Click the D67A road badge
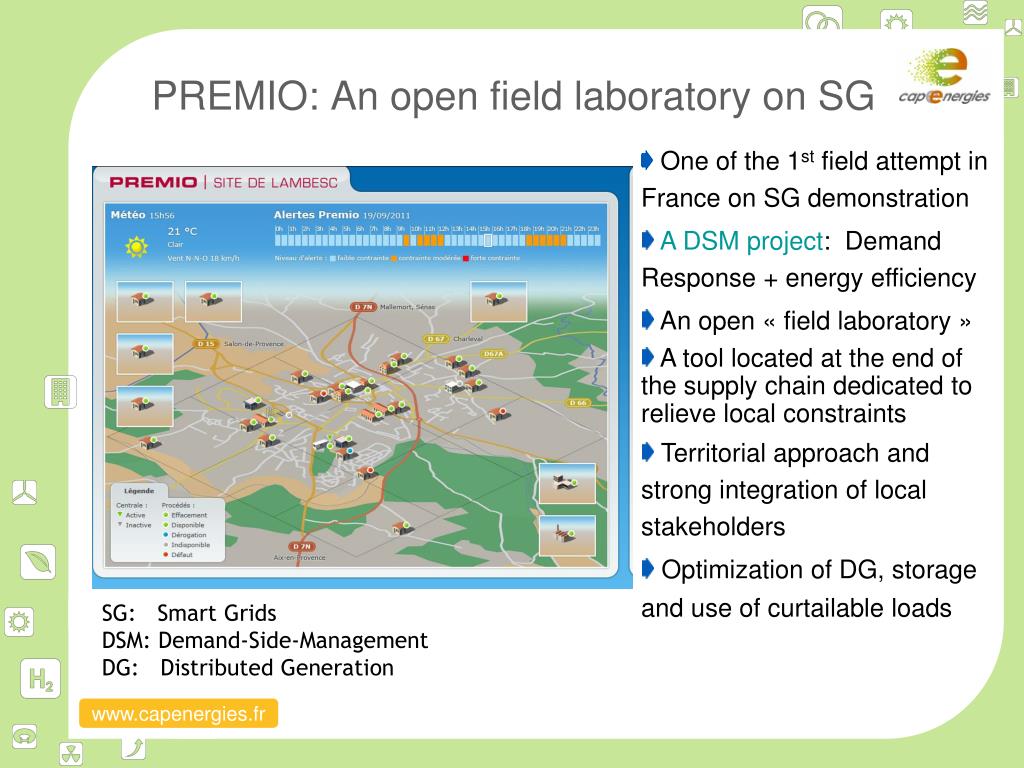The image size is (1024, 768). point(493,354)
